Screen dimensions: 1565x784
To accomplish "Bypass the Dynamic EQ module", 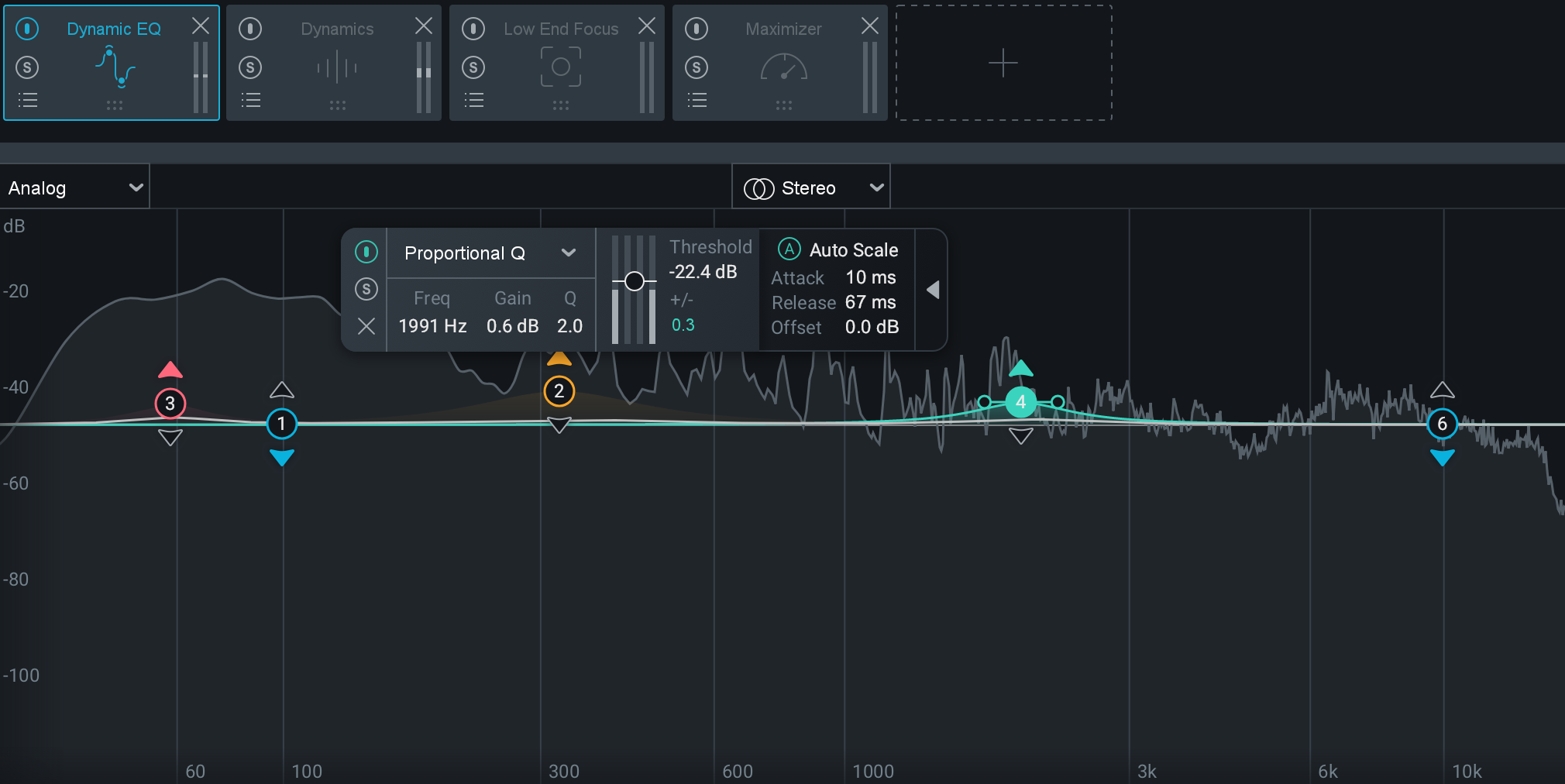I will tap(27, 29).
